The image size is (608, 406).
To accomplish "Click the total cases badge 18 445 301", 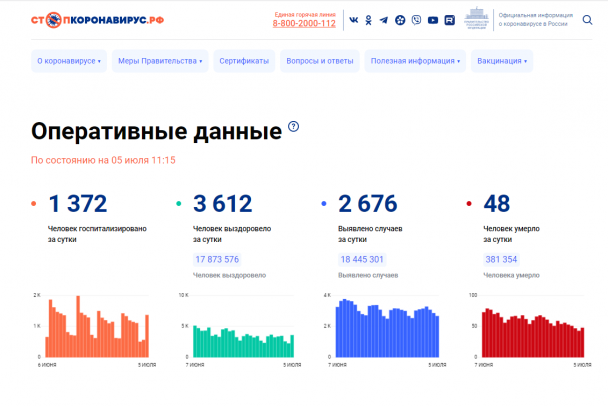I will click(362, 259).
